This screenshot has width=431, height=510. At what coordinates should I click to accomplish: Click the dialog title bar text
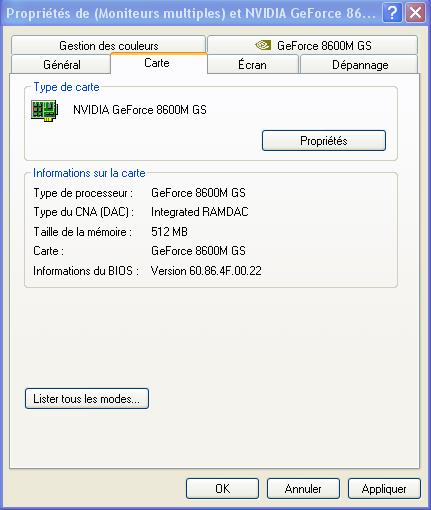click(191, 14)
